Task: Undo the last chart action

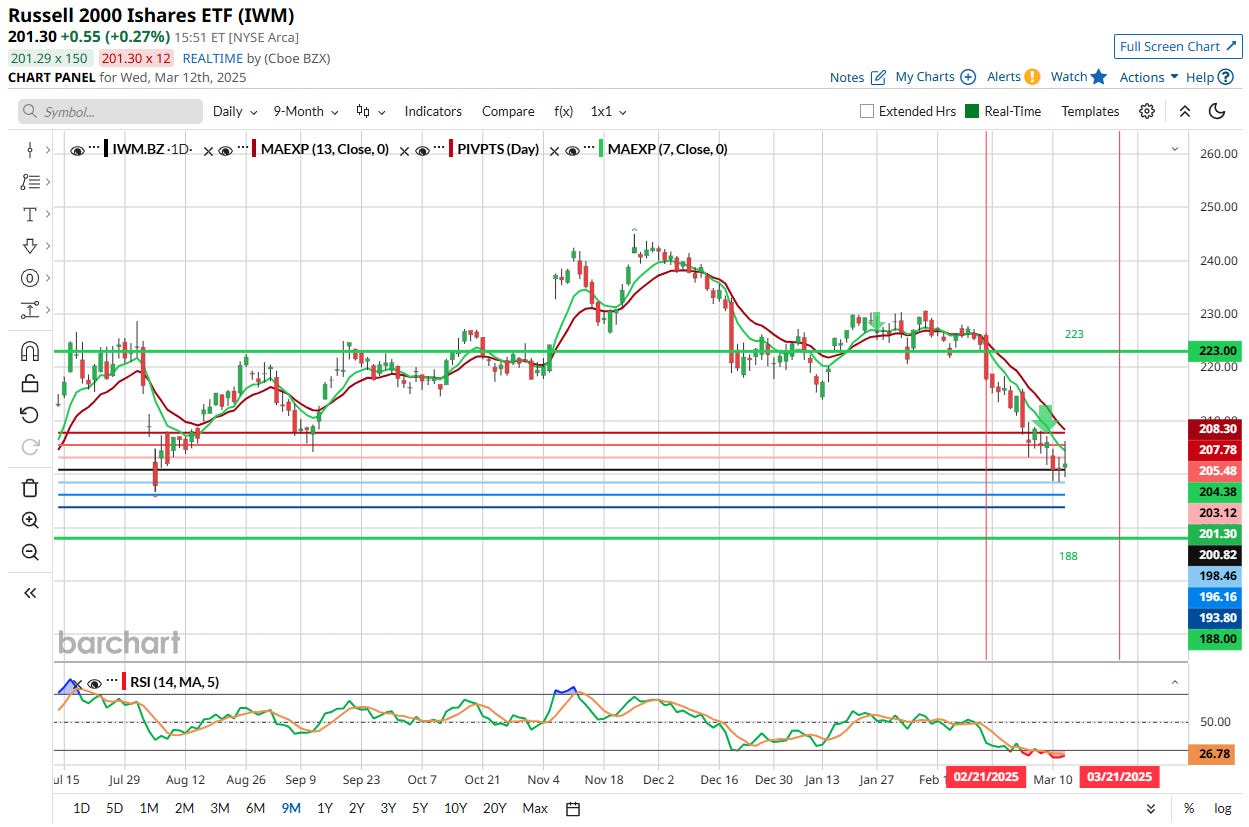Action: (30, 415)
